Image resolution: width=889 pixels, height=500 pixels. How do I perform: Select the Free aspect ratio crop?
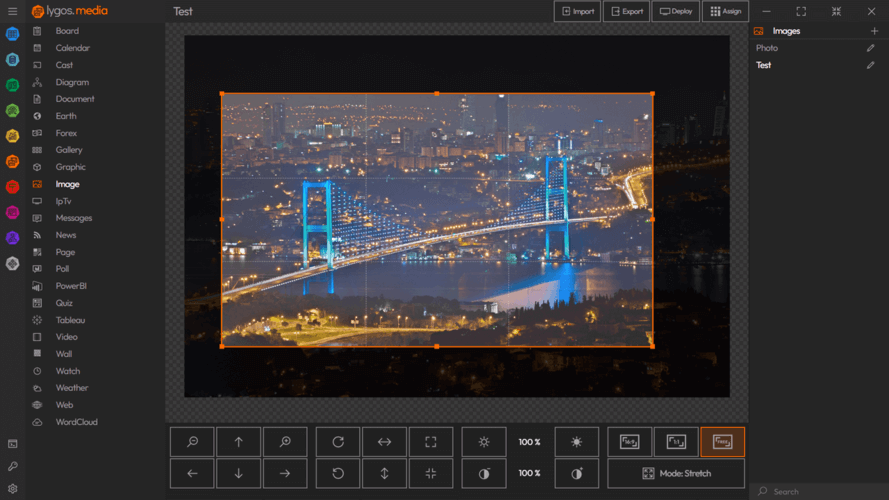pos(722,442)
